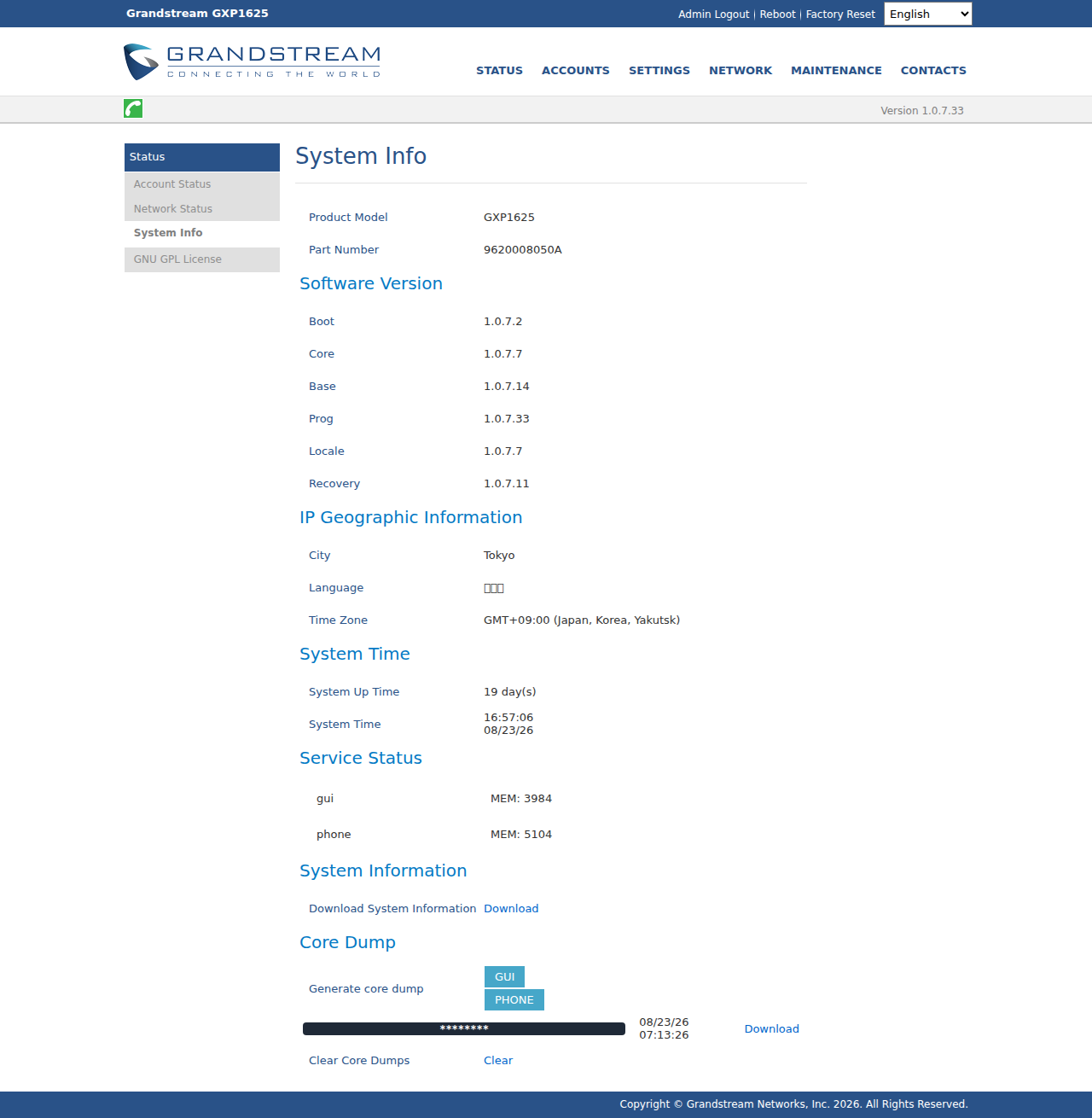Click Base version 1.0.7.14

pyautogui.click(x=507, y=387)
